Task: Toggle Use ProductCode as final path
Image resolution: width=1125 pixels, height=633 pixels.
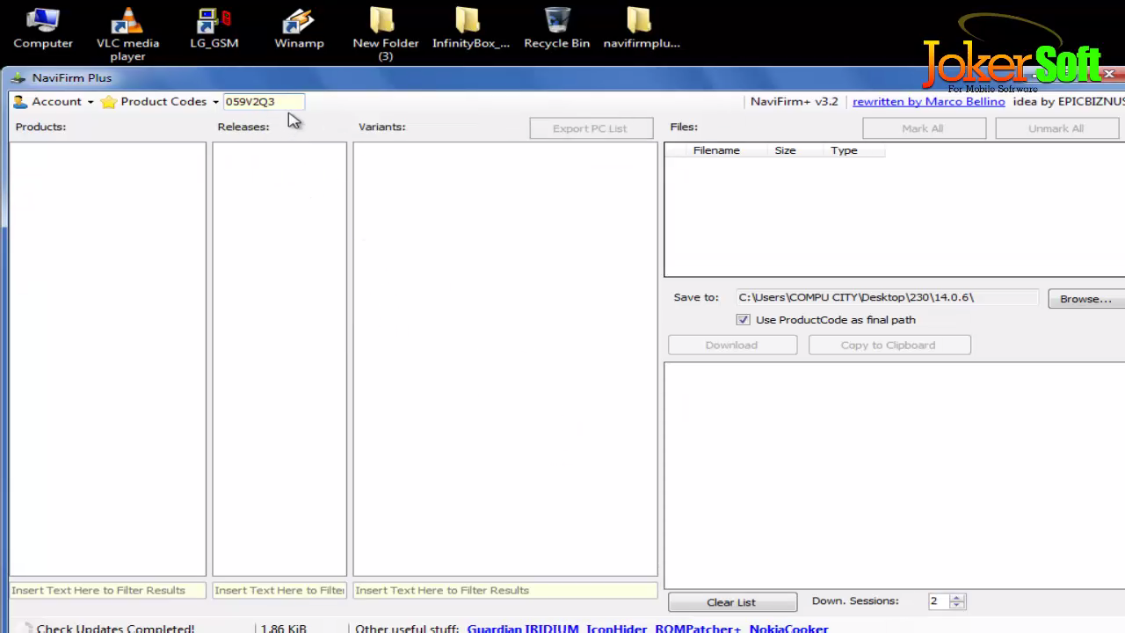Action: tap(743, 320)
